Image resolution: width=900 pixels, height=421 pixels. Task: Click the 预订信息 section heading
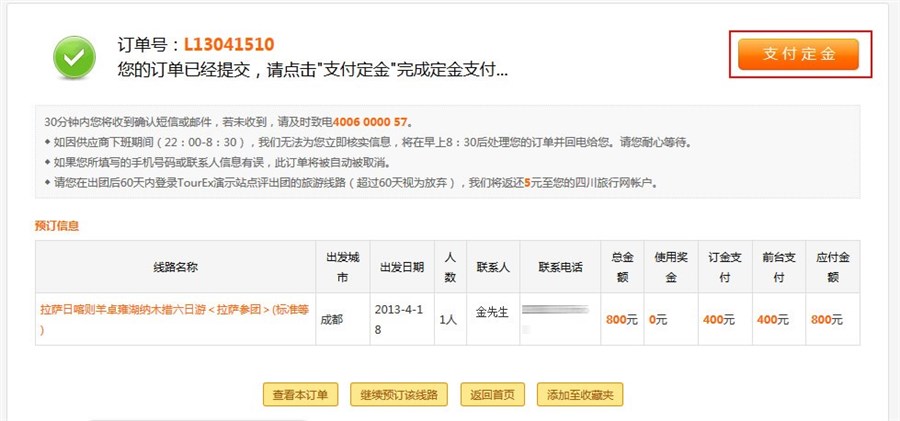coord(57,226)
